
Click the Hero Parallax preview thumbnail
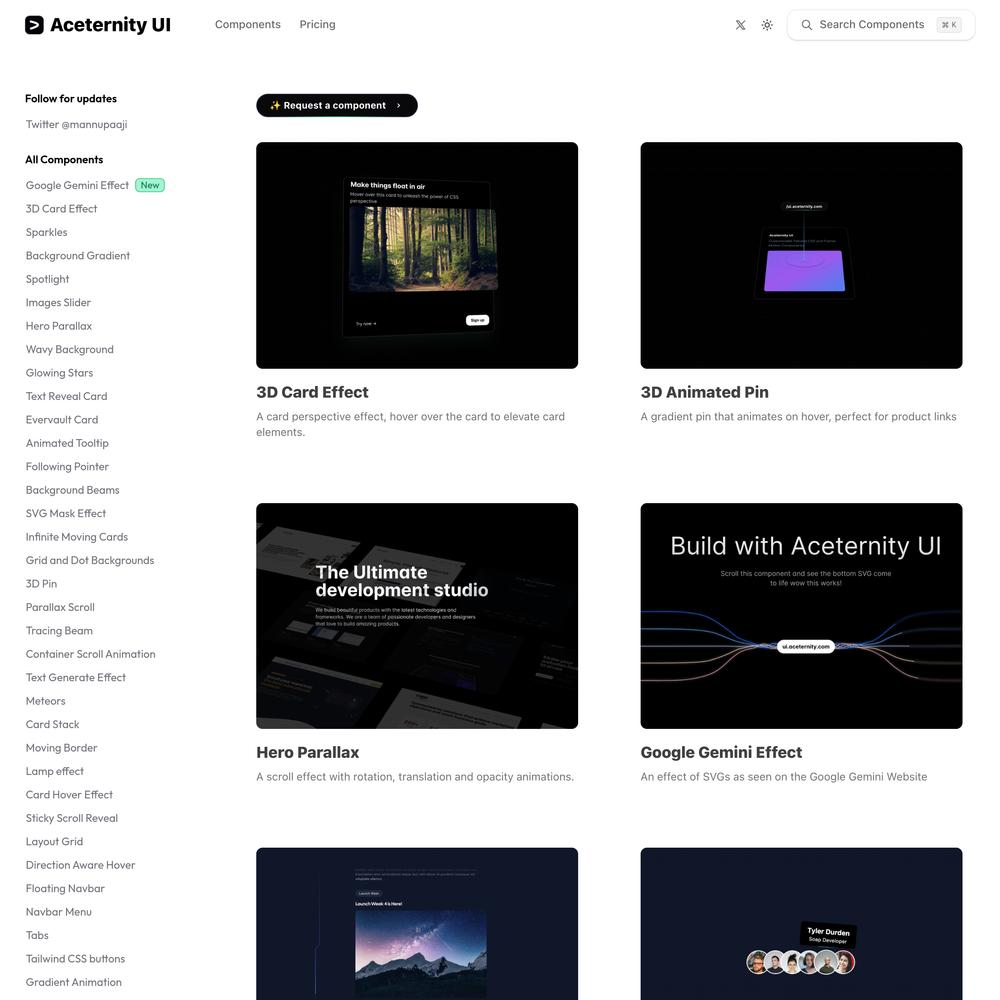417,616
